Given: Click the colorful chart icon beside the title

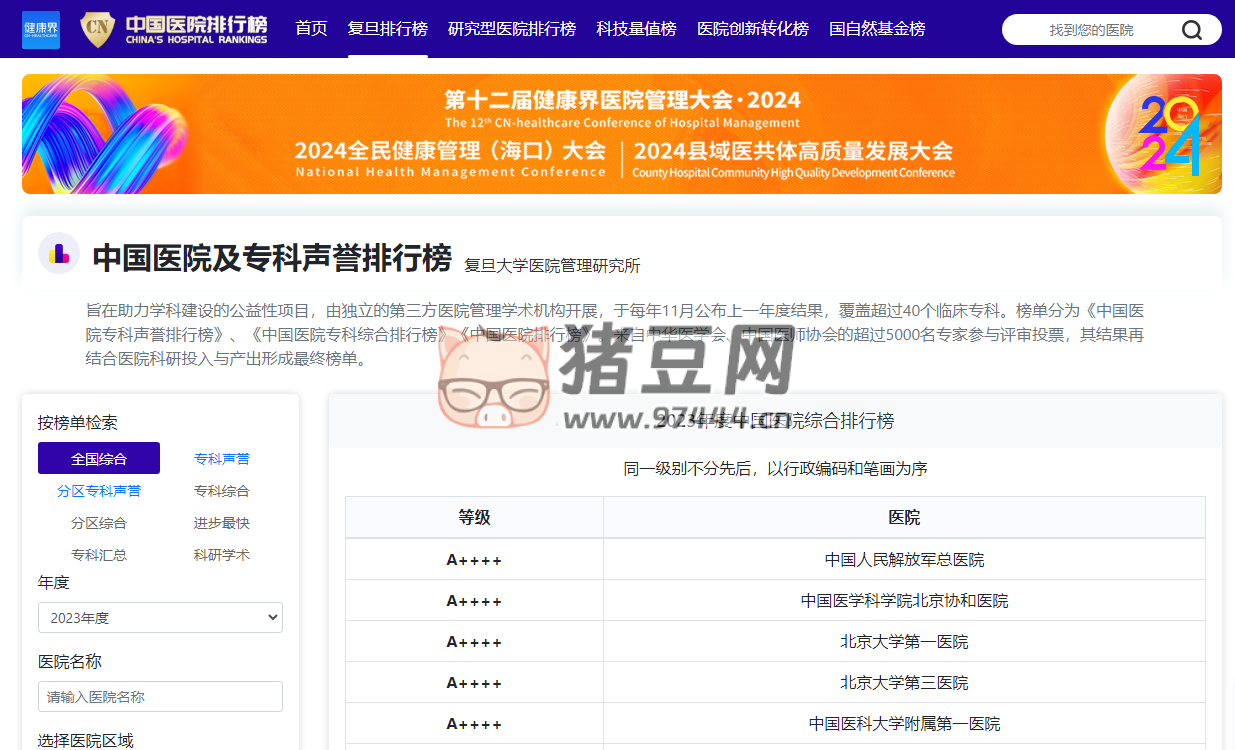Looking at the screenshot, I should point(59,253).
